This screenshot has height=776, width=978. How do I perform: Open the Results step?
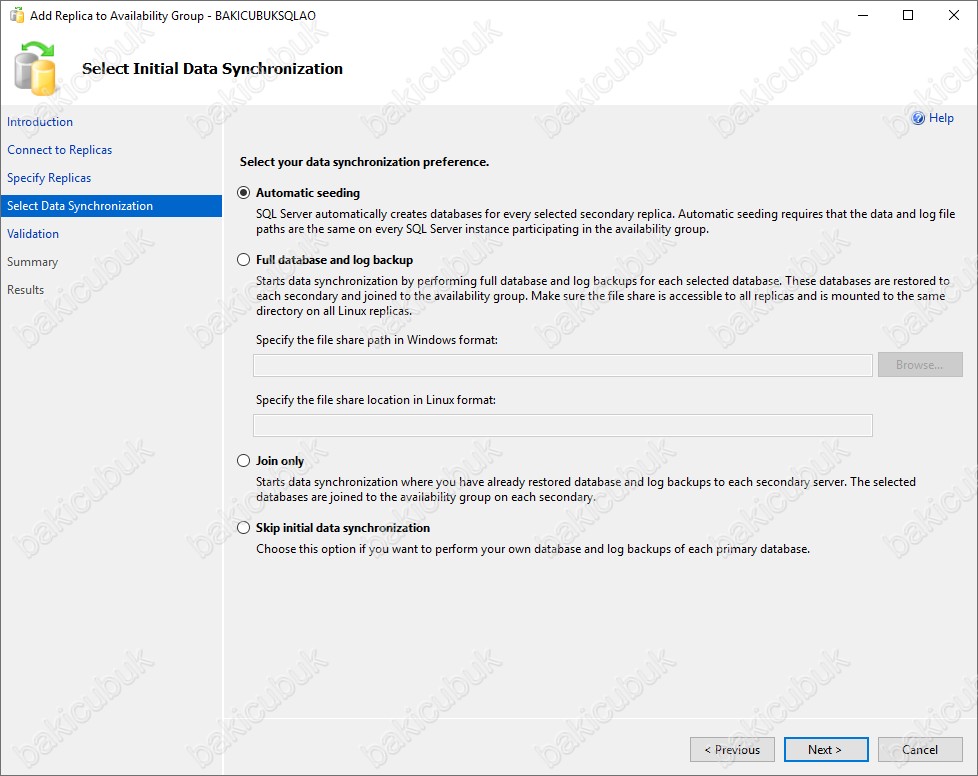point(26,290)
